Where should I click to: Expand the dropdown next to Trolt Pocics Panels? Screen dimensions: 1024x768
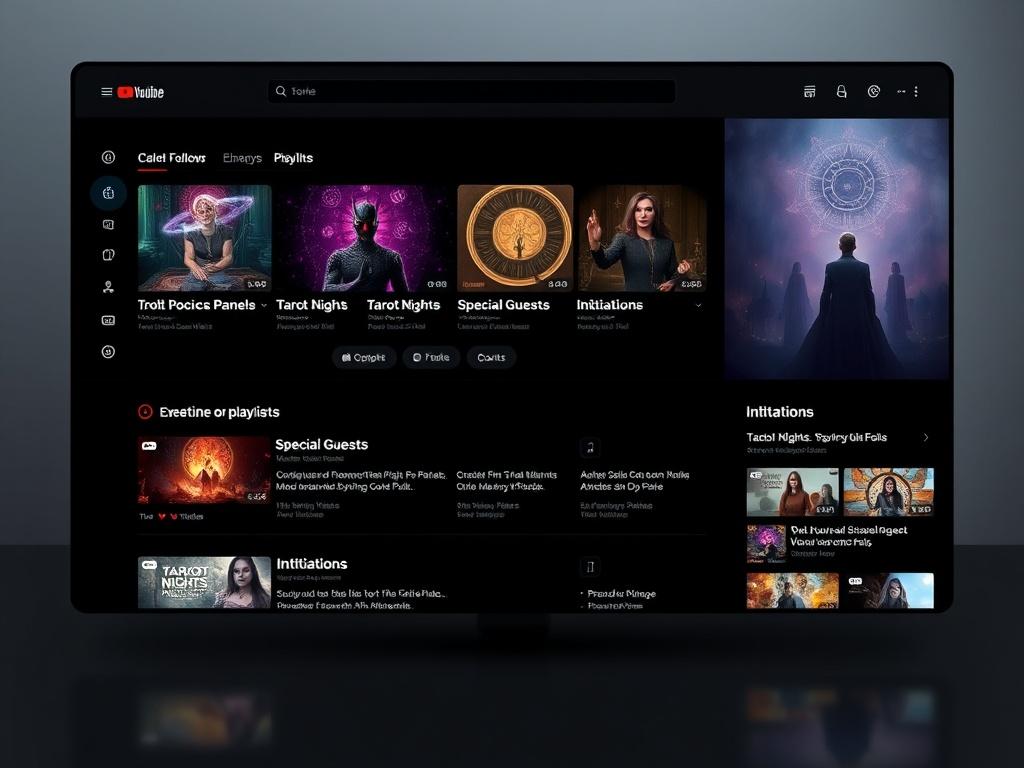coord(264,305)
